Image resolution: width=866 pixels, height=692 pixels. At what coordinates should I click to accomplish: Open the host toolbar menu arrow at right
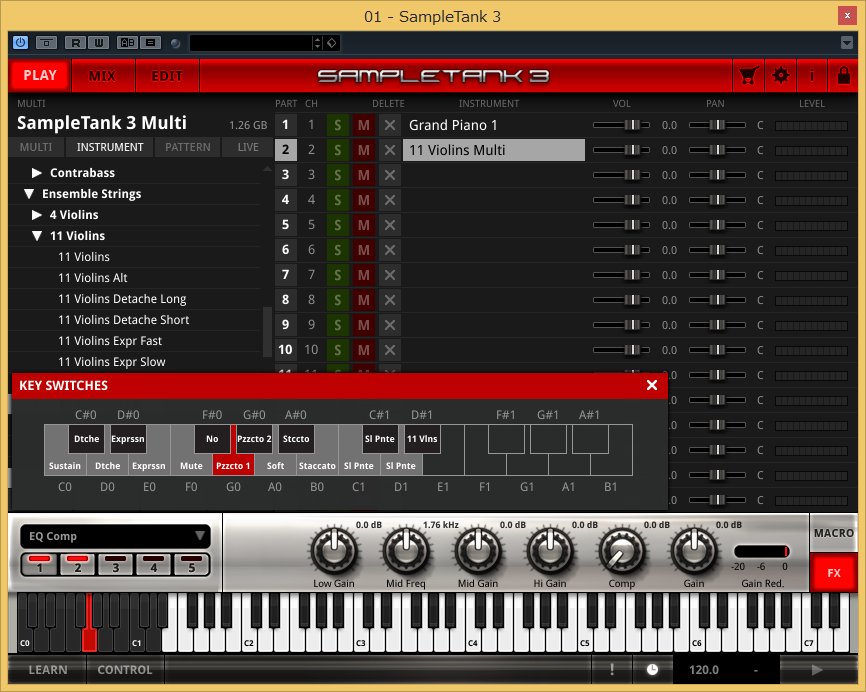pos(847,43)
